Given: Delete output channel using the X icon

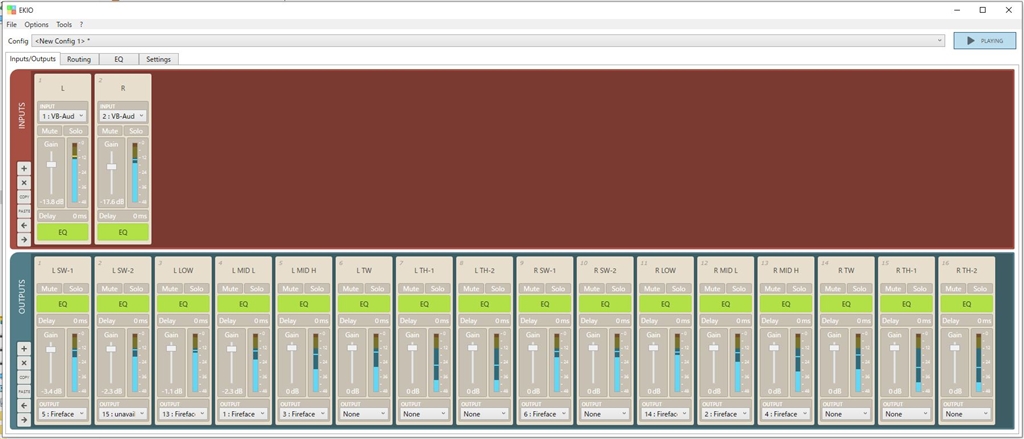Looking at the screenshot, I should tap(24, 363).
